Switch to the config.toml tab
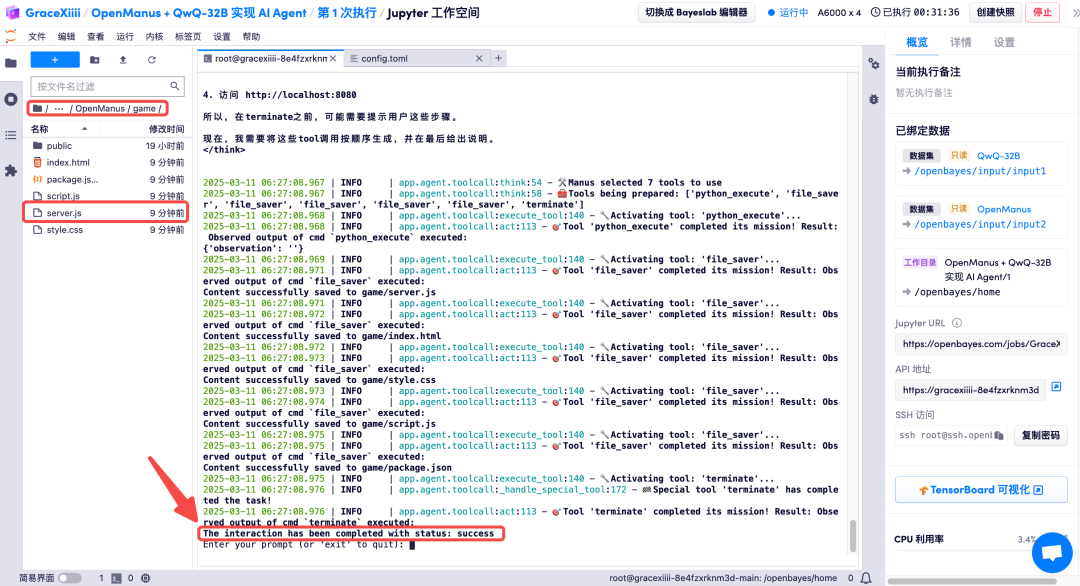Viewport: 1080px width, 586px height. coord(415,59)
